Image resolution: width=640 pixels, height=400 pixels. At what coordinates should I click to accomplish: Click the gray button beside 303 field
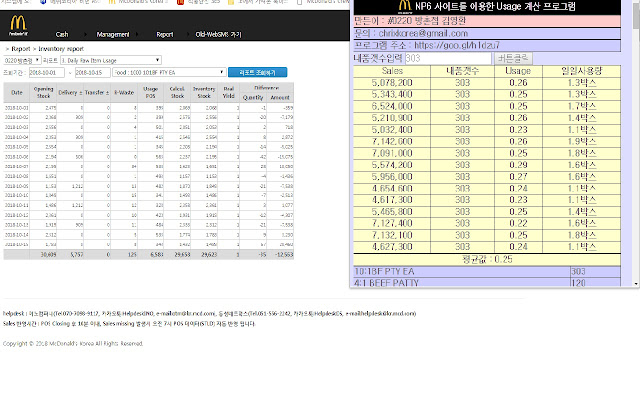pos(513,58)
